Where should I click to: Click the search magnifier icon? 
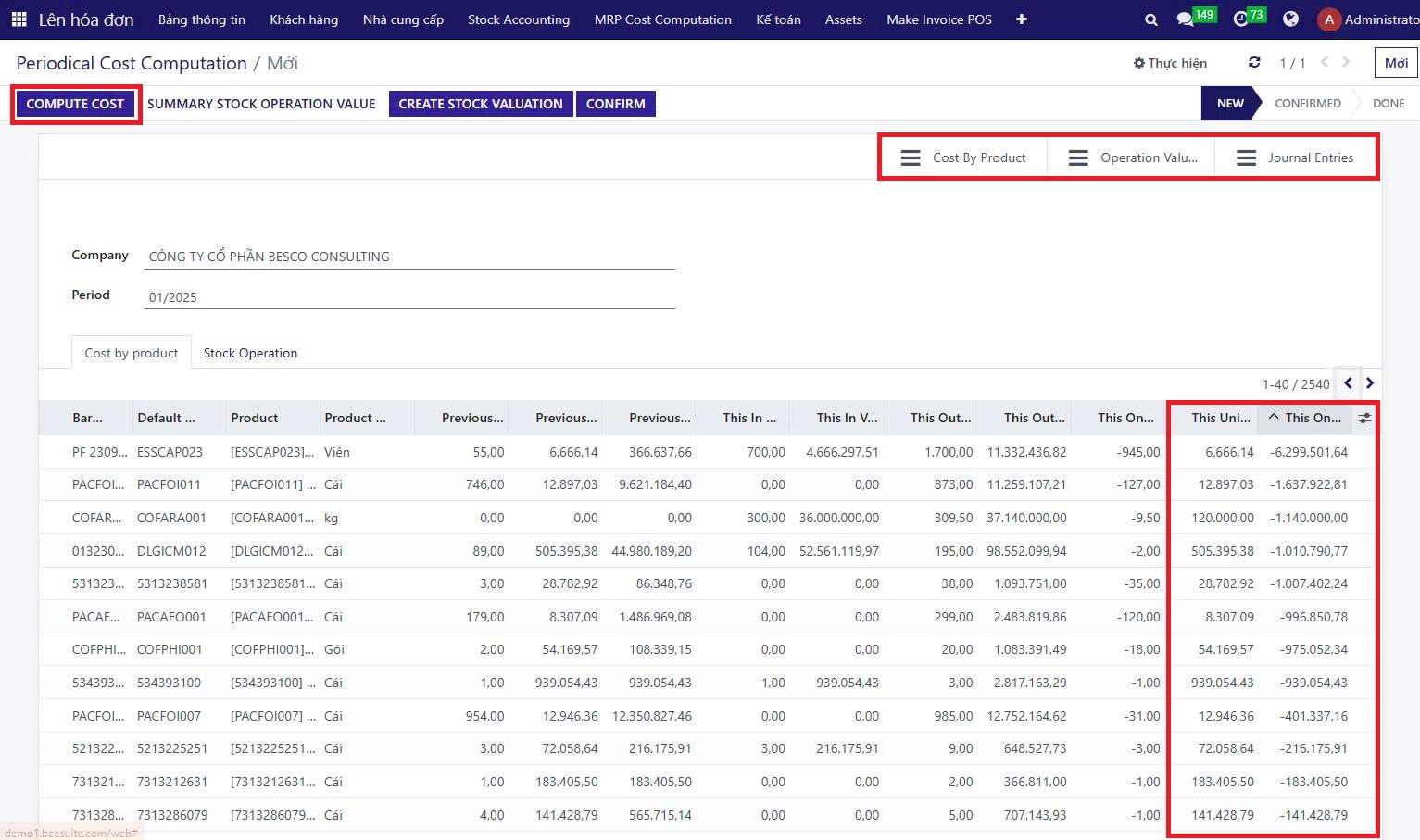coord(1150,19)
